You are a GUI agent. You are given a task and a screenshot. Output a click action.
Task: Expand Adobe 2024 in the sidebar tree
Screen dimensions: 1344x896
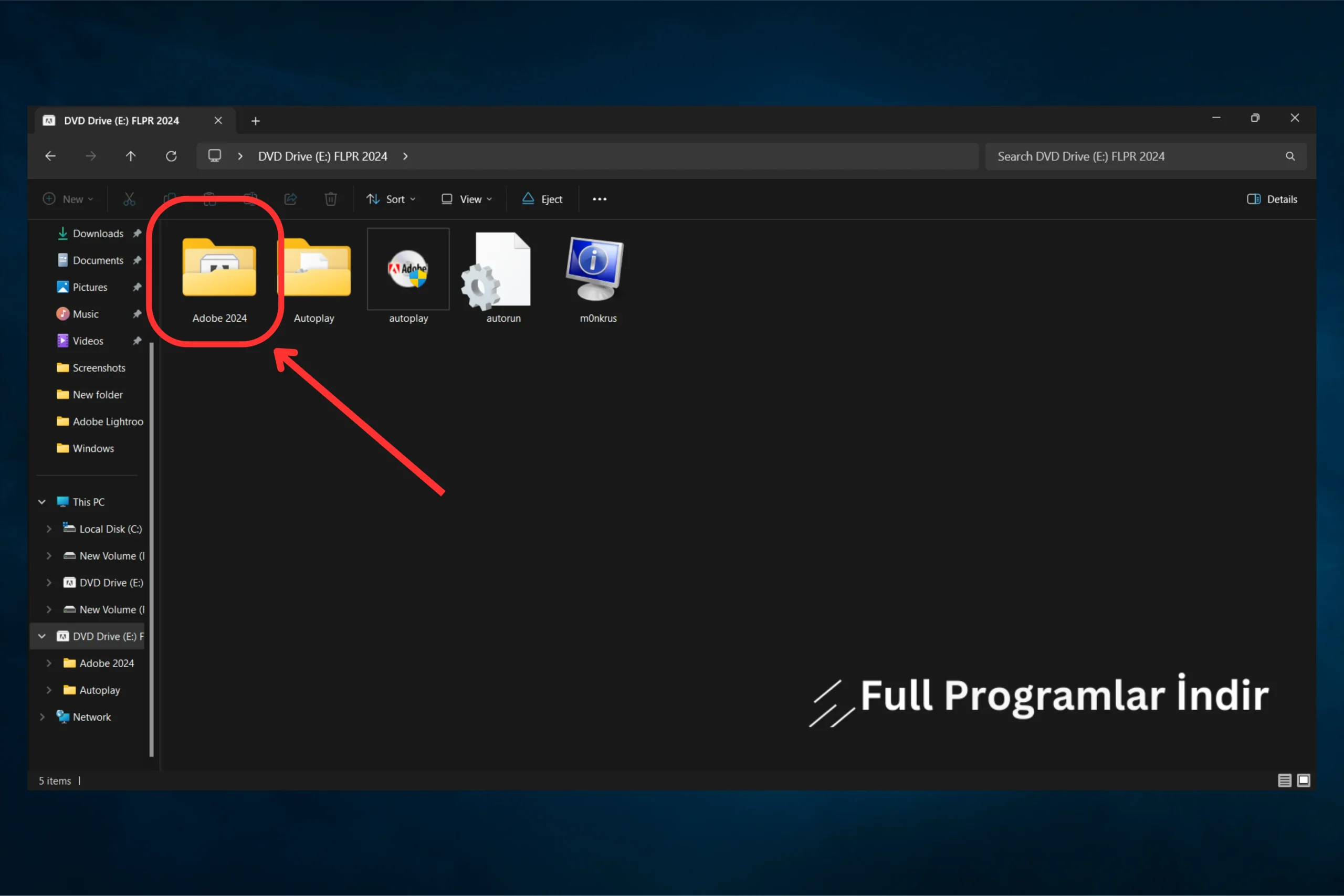(49, 663)
